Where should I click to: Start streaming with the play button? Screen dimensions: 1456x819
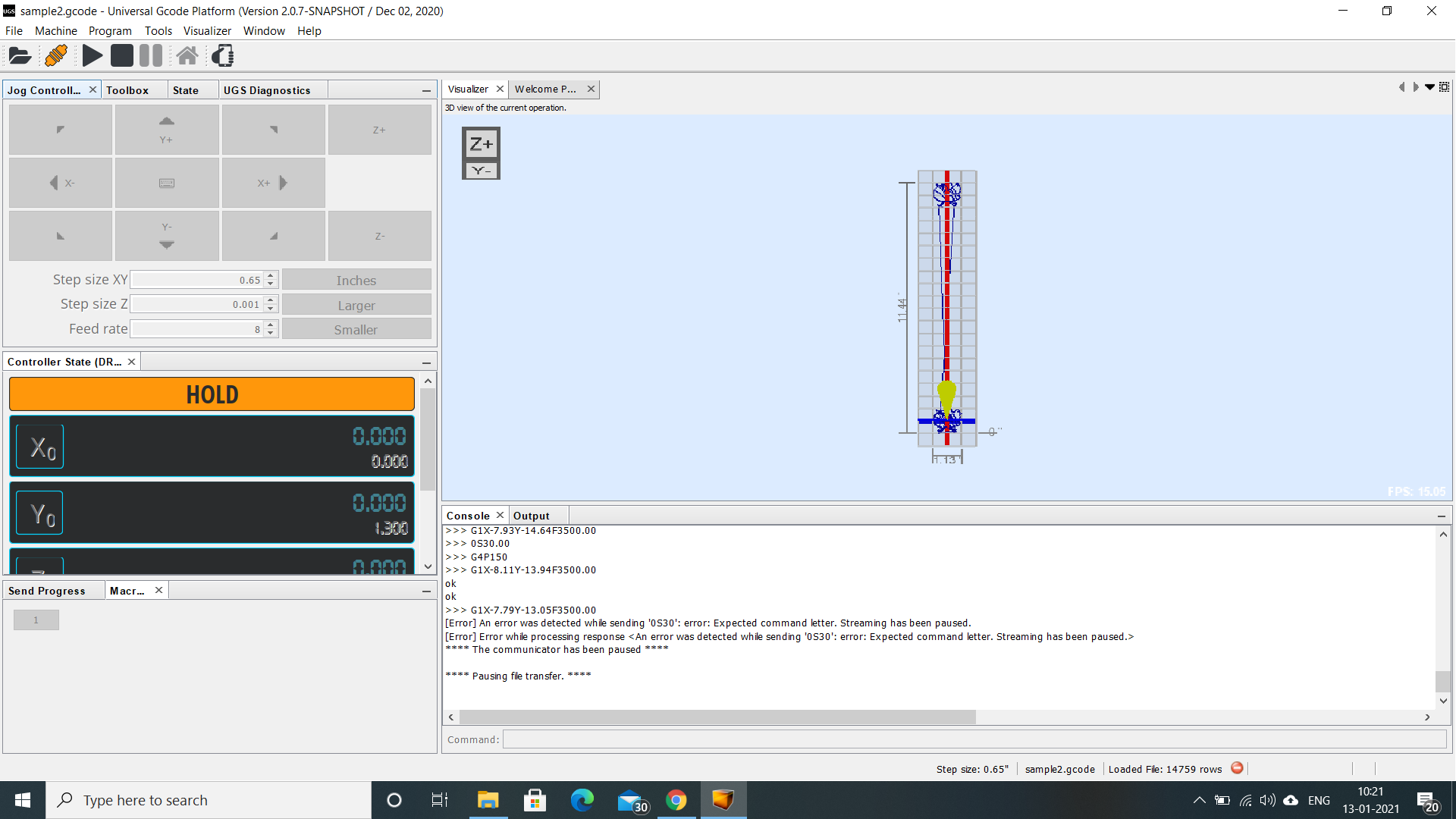pos(93,55)
